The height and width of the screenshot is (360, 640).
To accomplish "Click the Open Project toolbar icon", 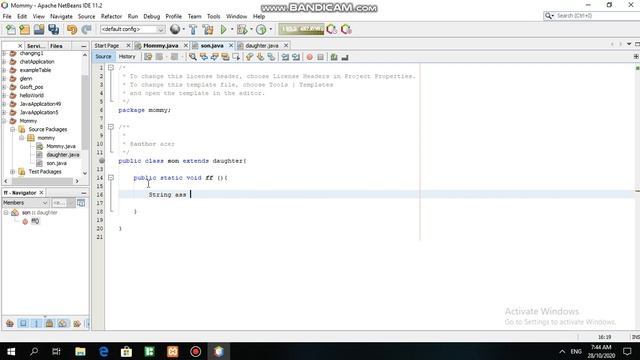I will click(x=39, y=29).
